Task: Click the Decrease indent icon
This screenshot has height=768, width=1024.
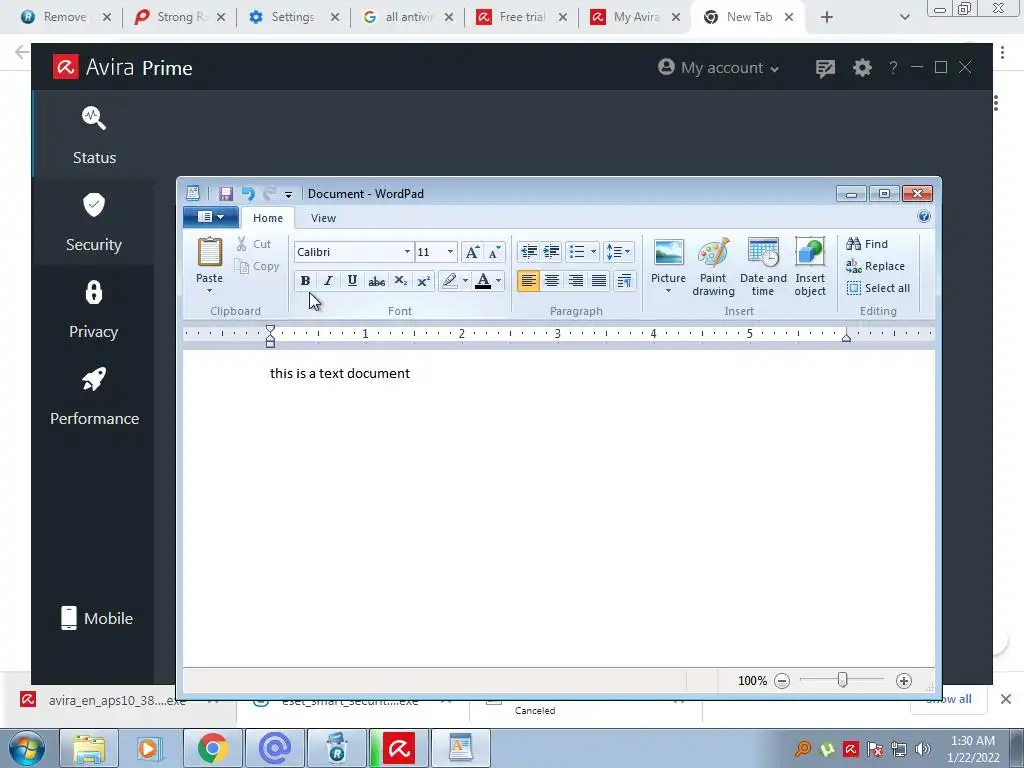Action: (529, 252)
